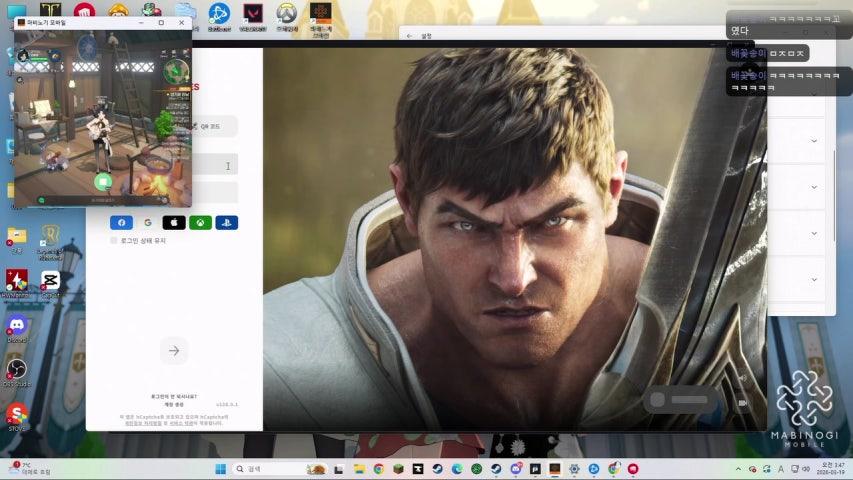Sign in using the Apple icon
This screenshot has height=480, width=853.
174,222
